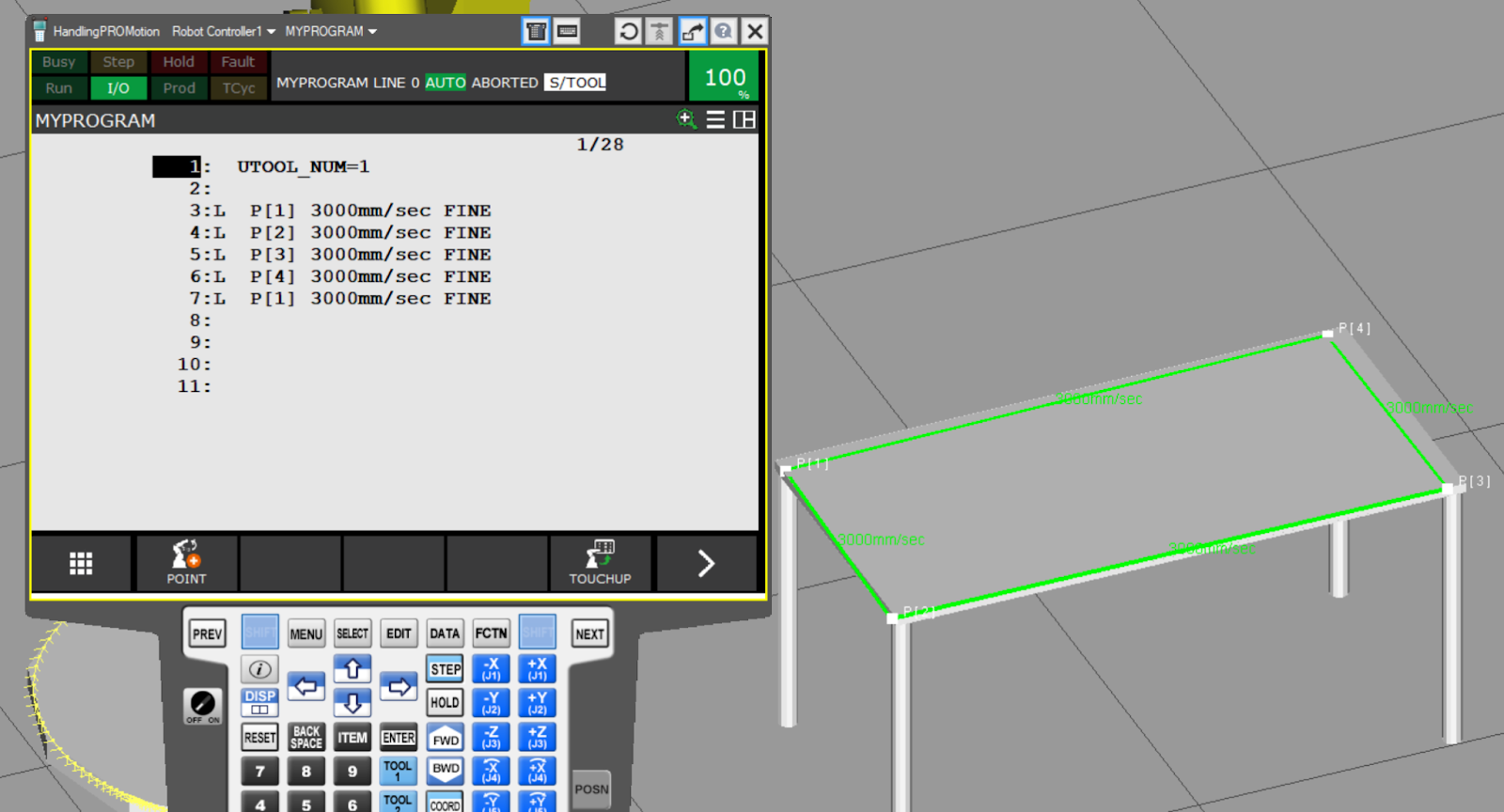The height and width of the screenshot is (812, 1504).
Task: Click the split window layout icon
Action: click(744, 119)
